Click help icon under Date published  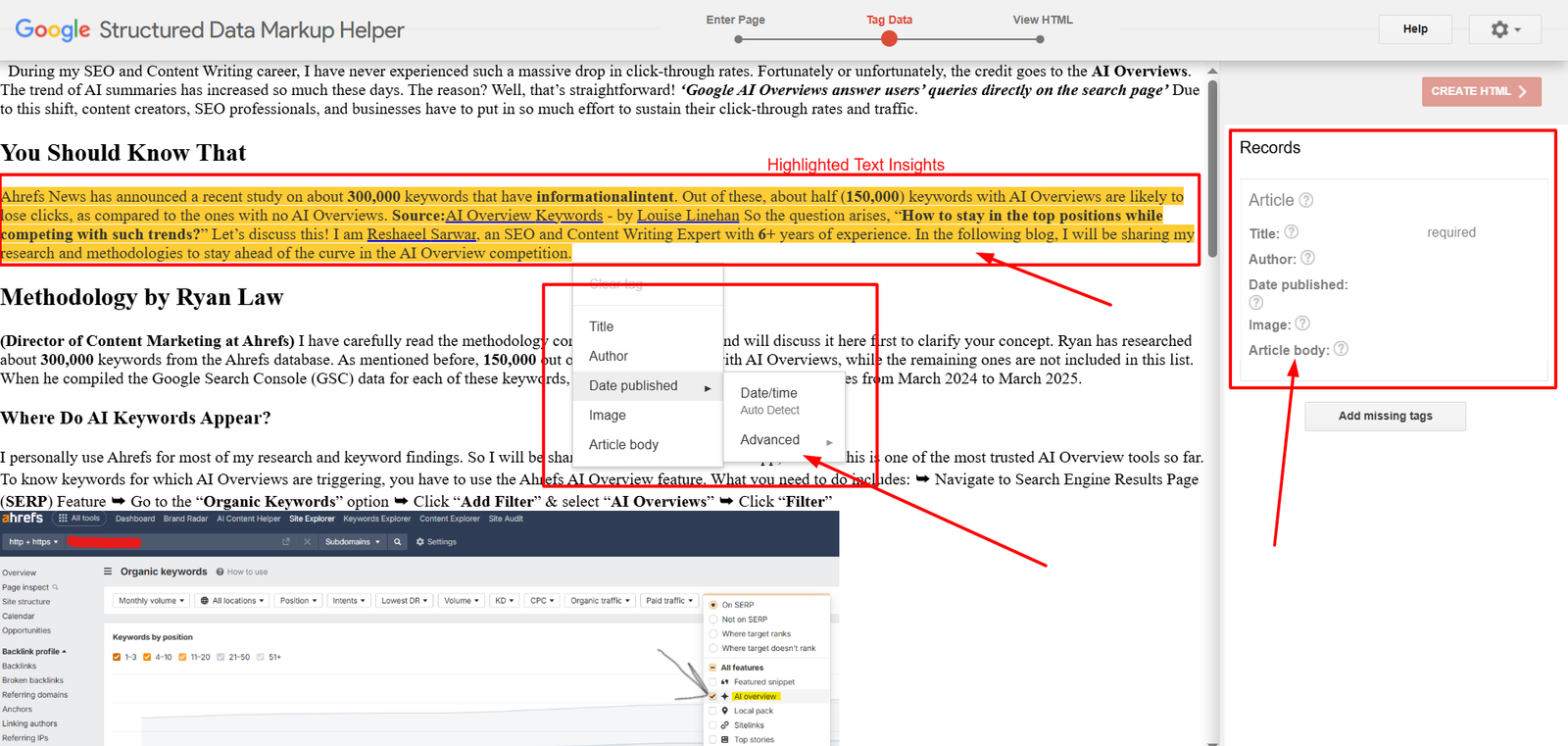(1256, 303)
